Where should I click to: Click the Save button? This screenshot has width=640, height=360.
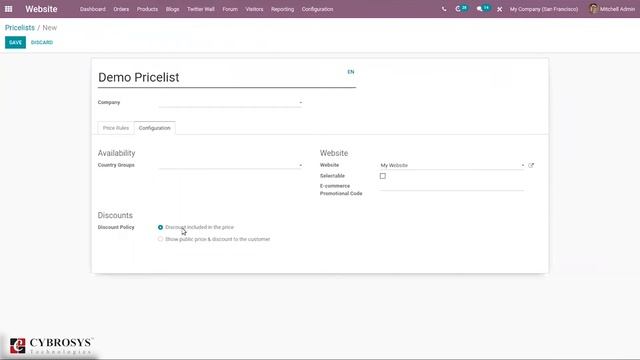click(15, 42)
